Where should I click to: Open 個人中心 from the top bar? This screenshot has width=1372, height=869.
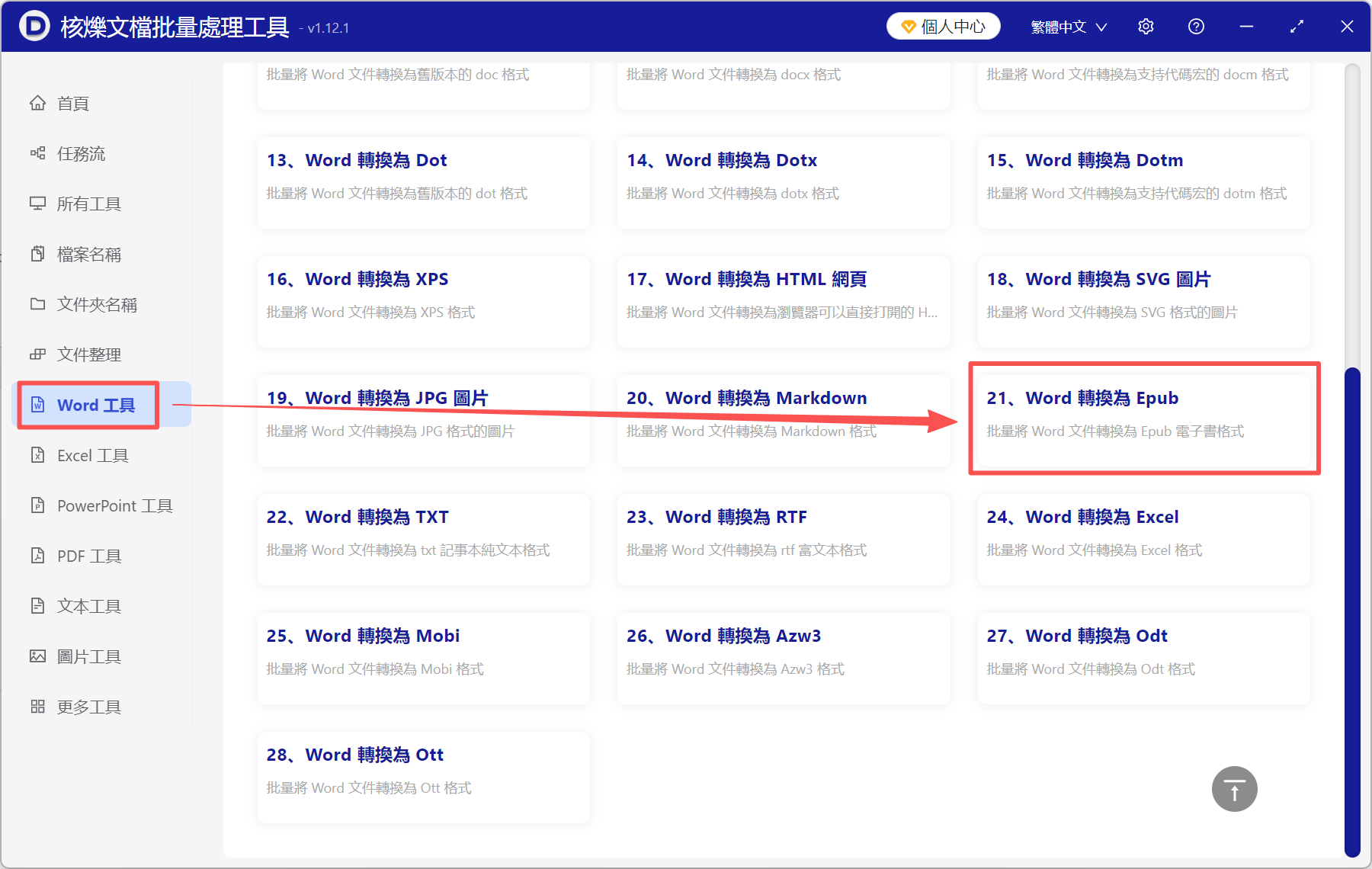943,25
